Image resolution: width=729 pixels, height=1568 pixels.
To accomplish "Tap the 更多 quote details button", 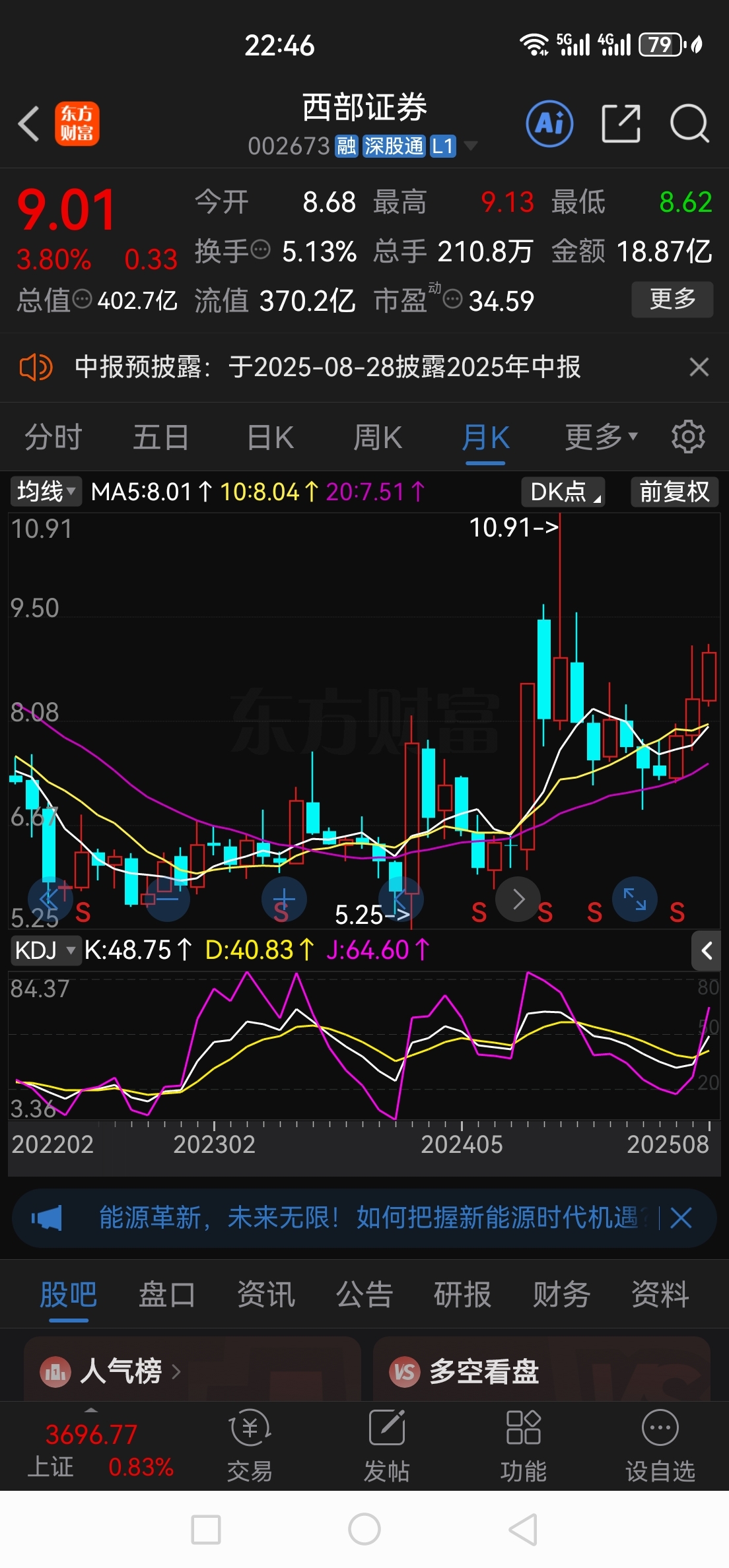I will pyautogui.click(x=672, y=299).
